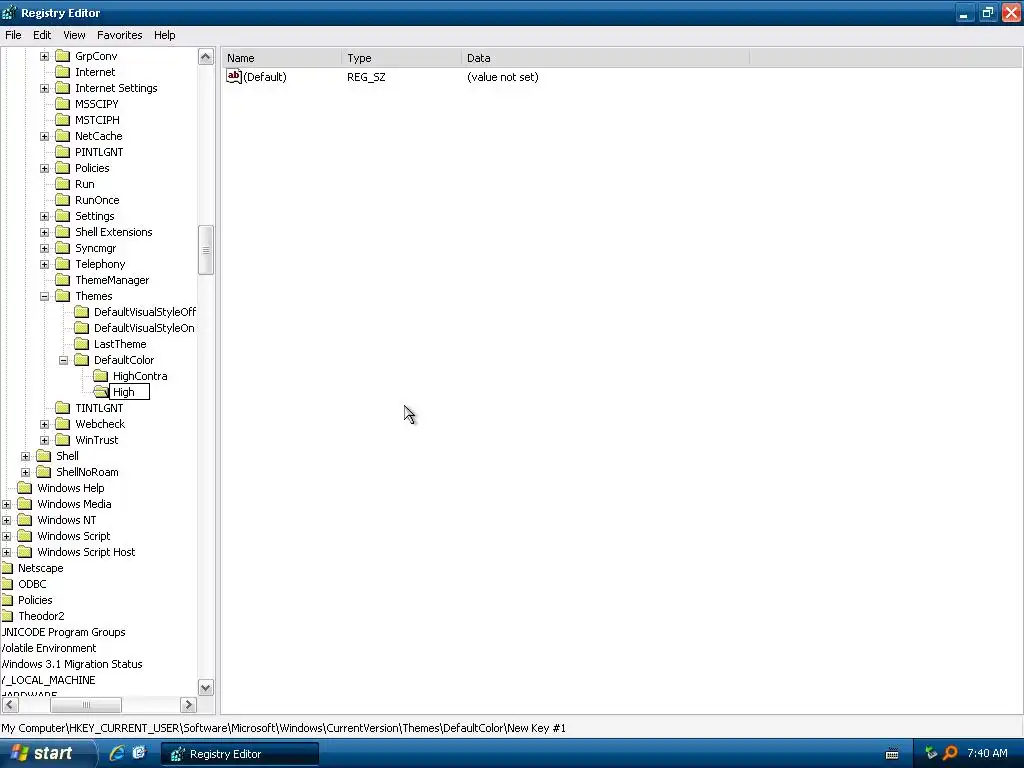The width and height of the screenshot is (1024, 768).
Task: Collapse the Themes key
Action: (x=44, y=296)
